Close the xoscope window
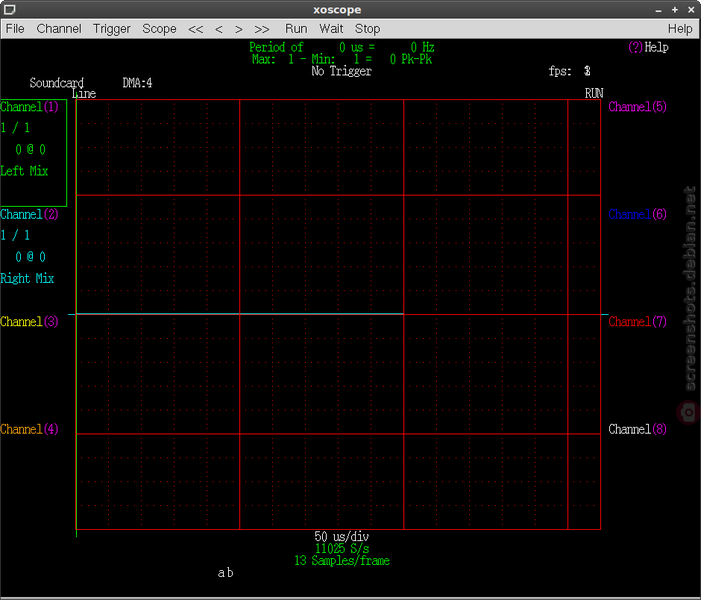The height and width of the screenshot is (600, 701). 691,9
